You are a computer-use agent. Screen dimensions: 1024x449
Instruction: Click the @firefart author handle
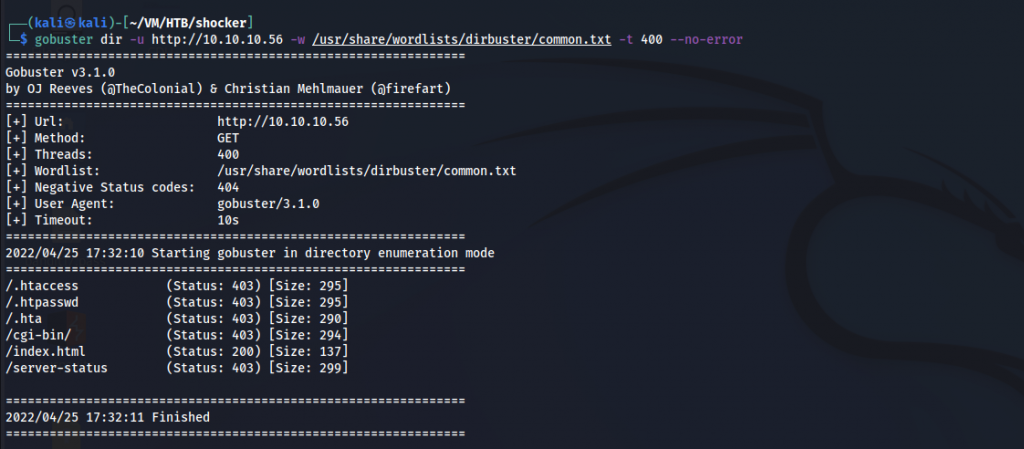(408, 89)
